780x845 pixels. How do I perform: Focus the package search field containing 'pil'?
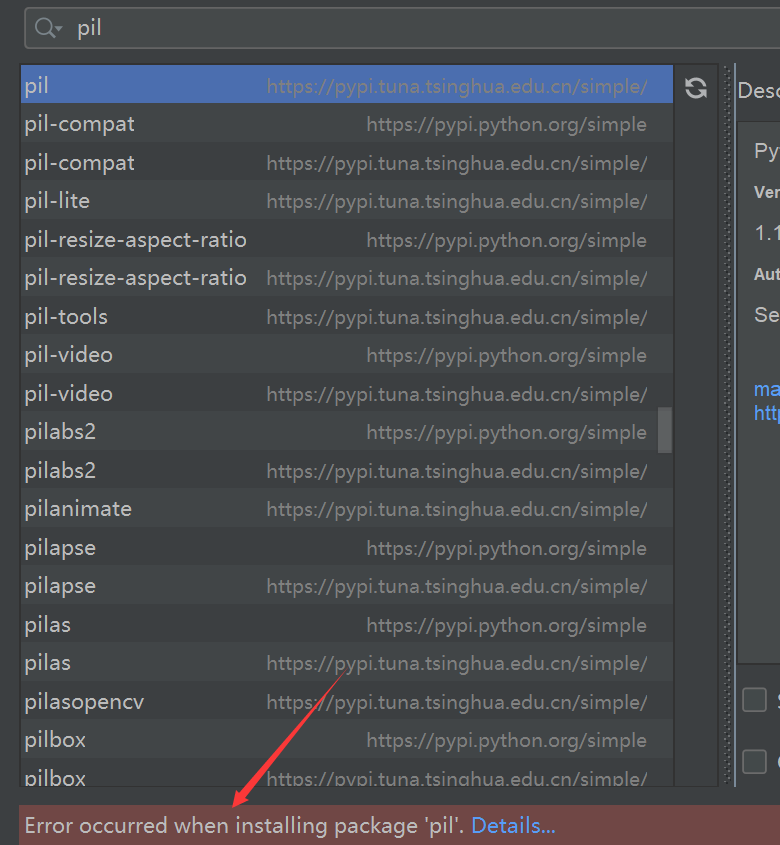402,28
